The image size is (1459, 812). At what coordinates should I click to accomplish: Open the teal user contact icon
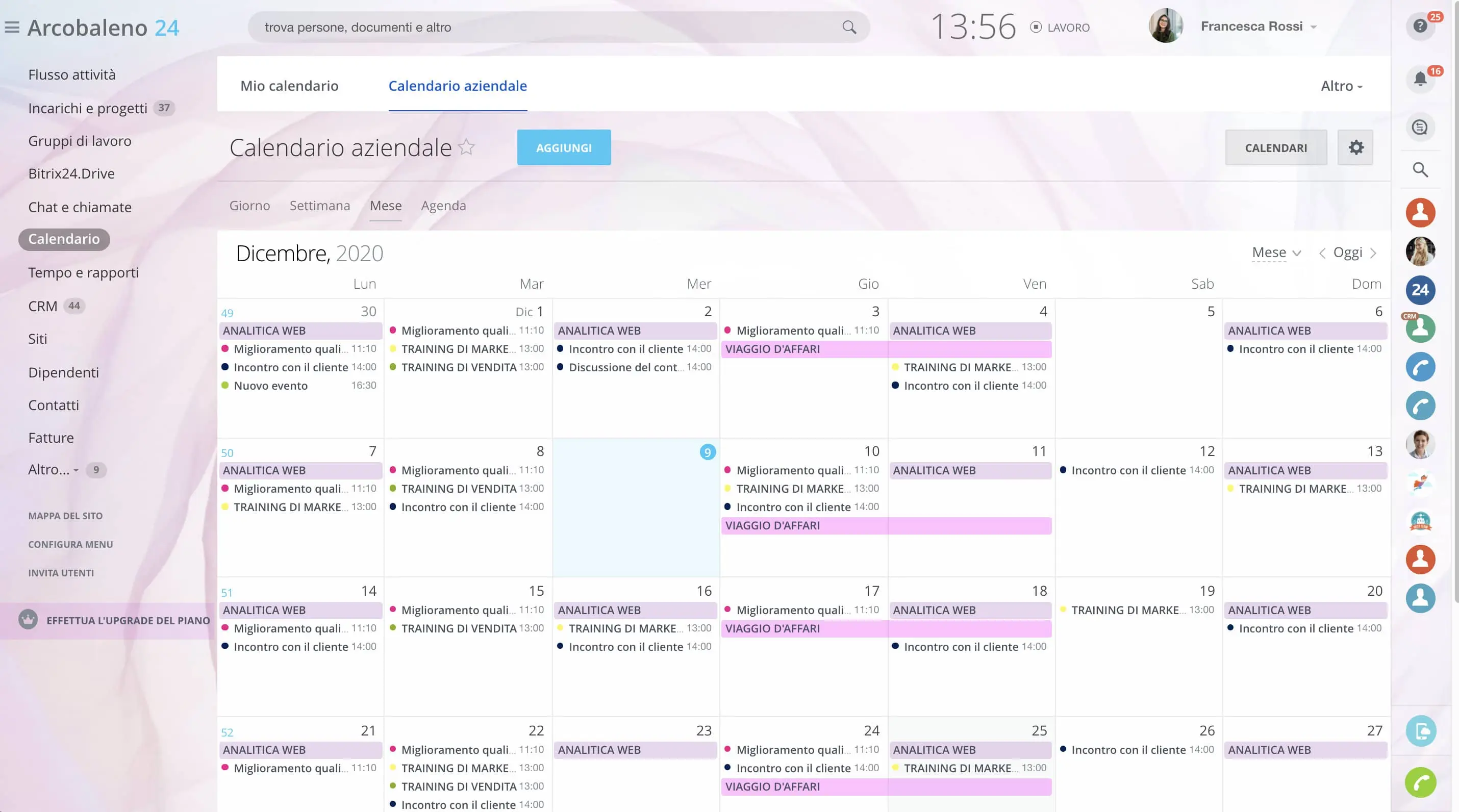coord(1420,598)
